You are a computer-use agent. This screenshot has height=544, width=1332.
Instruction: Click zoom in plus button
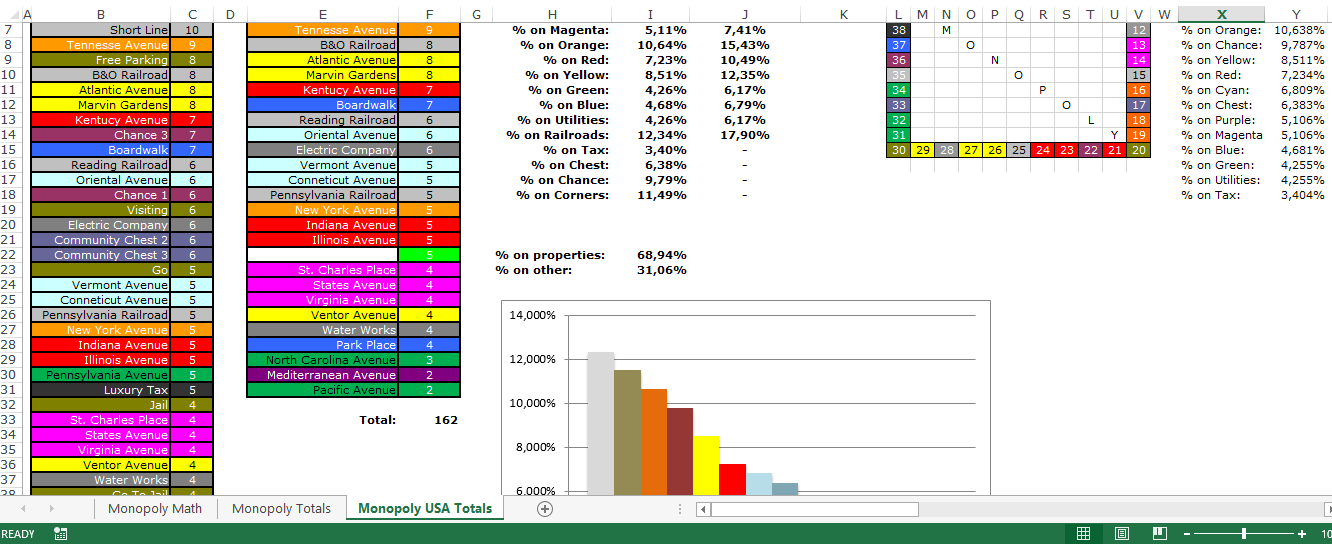coord(1302,534)
